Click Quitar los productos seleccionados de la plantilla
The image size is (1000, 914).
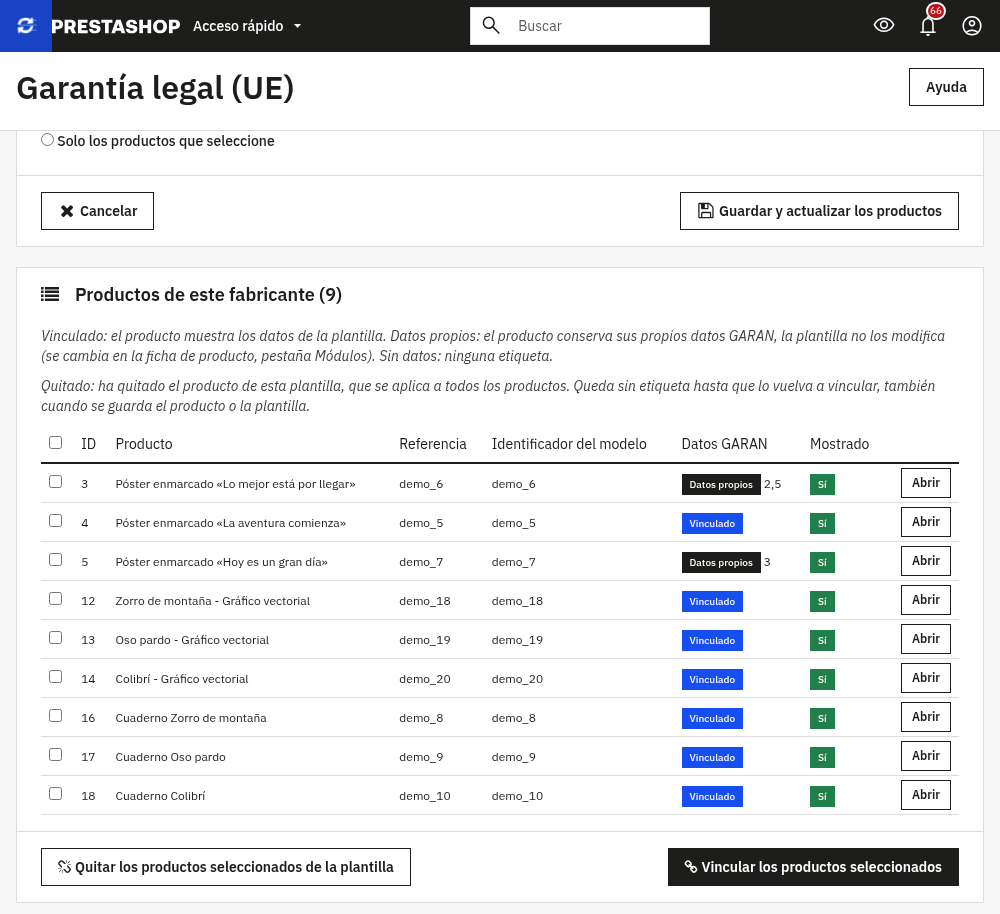coord(226,867)
